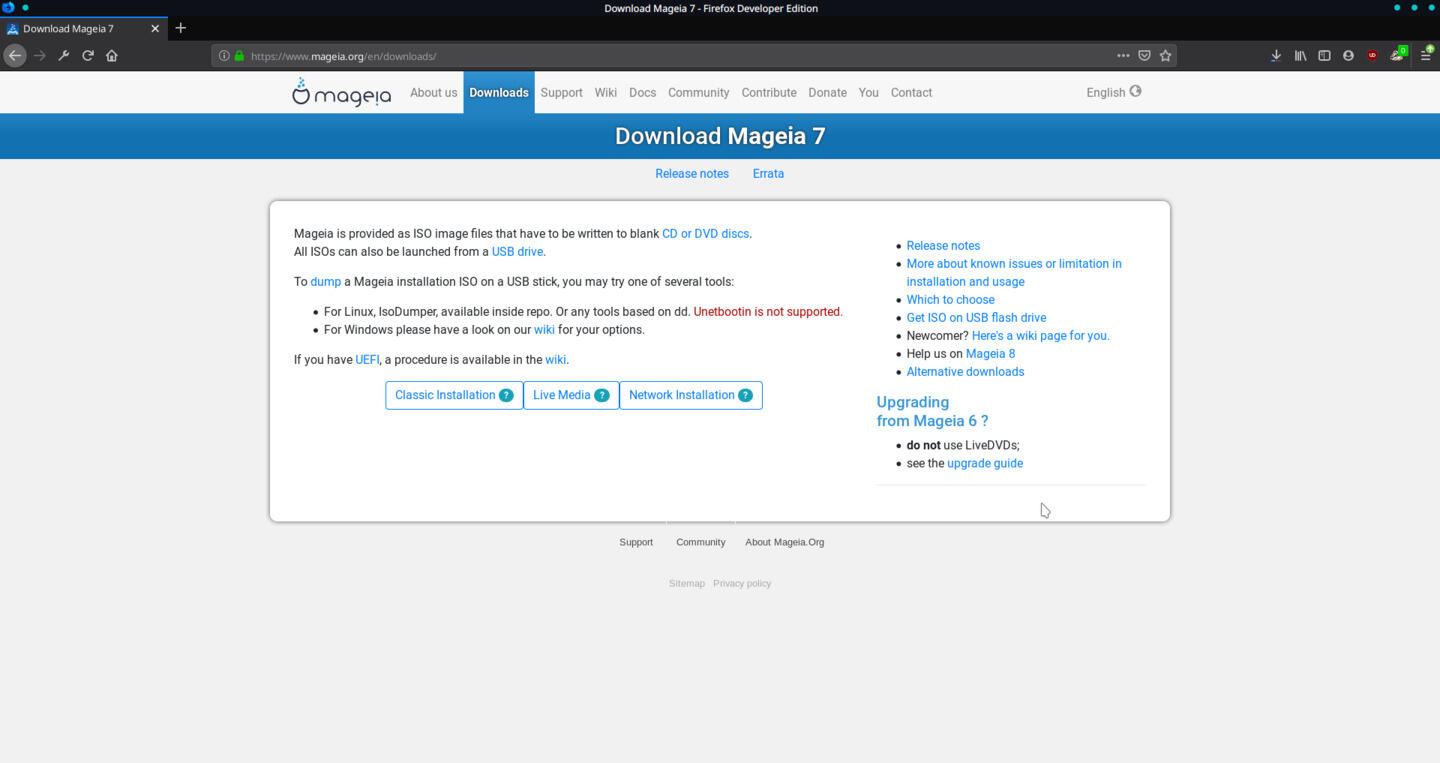This screenshot has height=763, width=1440.
Task: Open the Firefox hamburger menu
Action: pos(1426,56)
